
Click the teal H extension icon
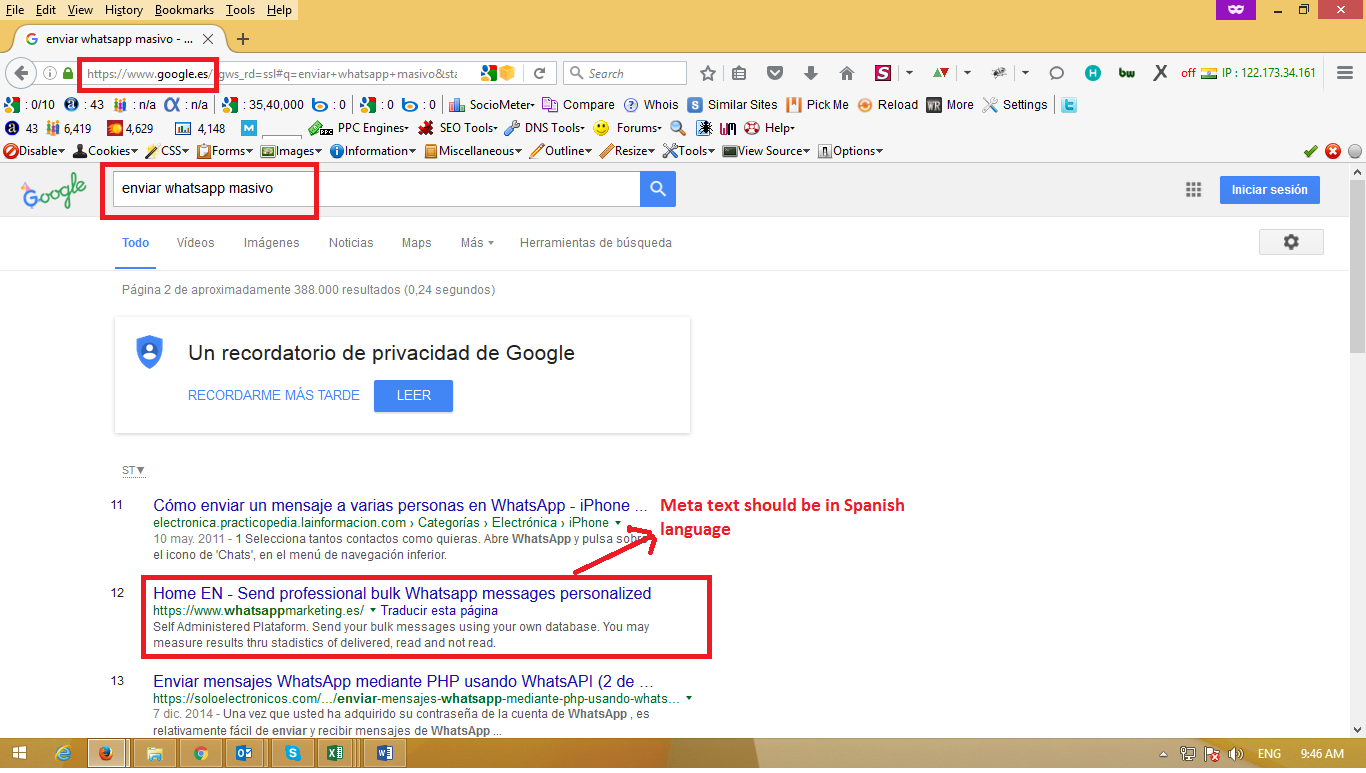click(1093, 73)
